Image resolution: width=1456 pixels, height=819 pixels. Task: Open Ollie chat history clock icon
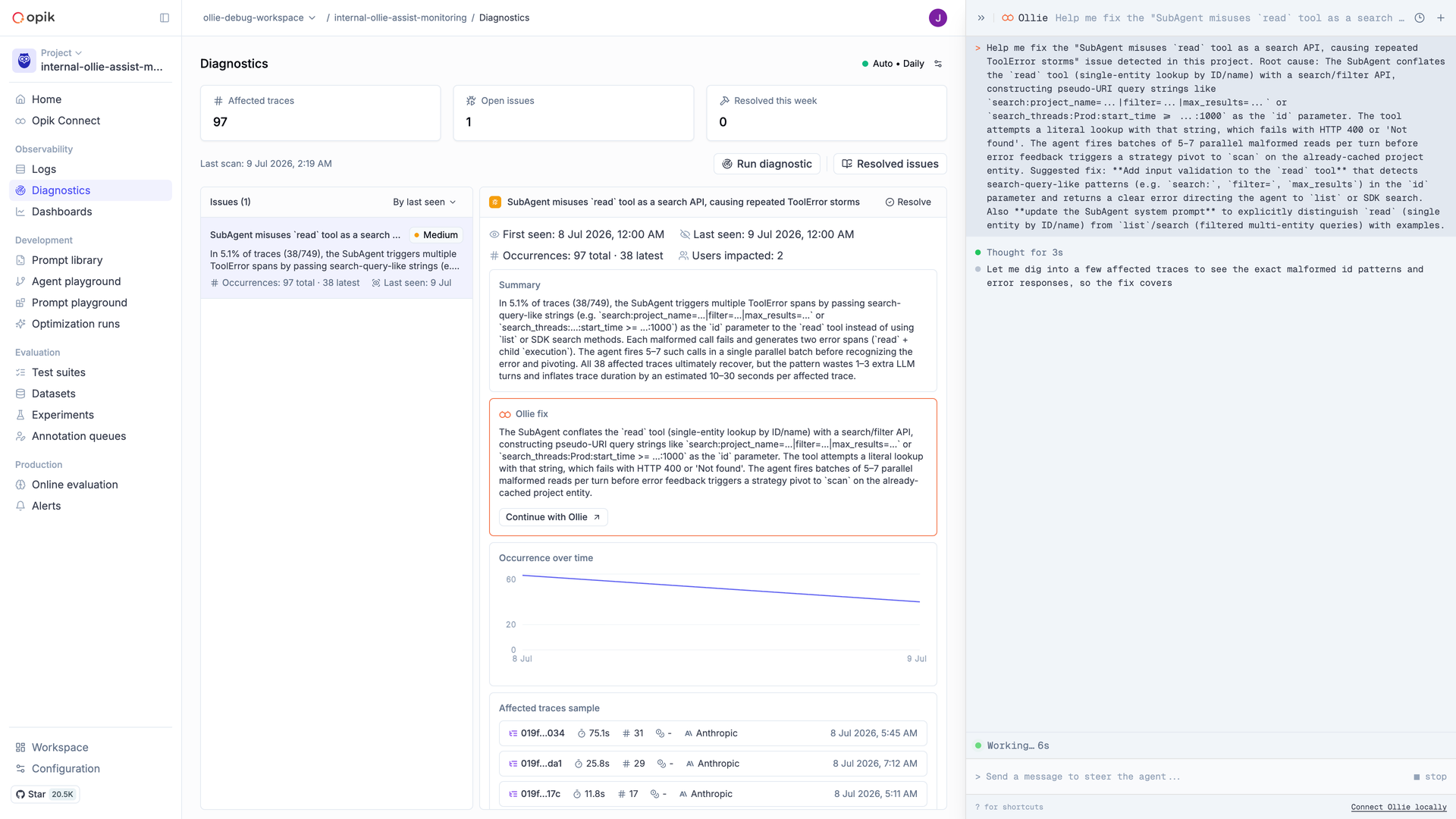click(1420, 17)
